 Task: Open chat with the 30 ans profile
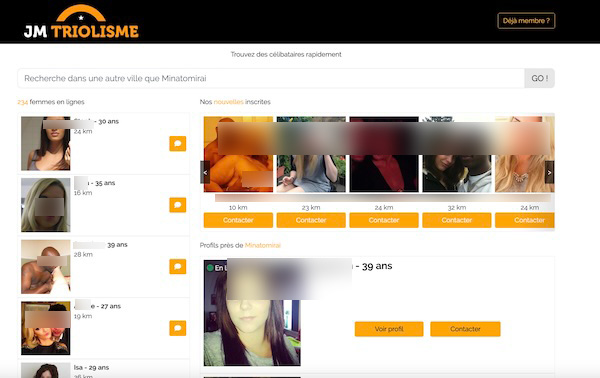(x=178, y=143)
